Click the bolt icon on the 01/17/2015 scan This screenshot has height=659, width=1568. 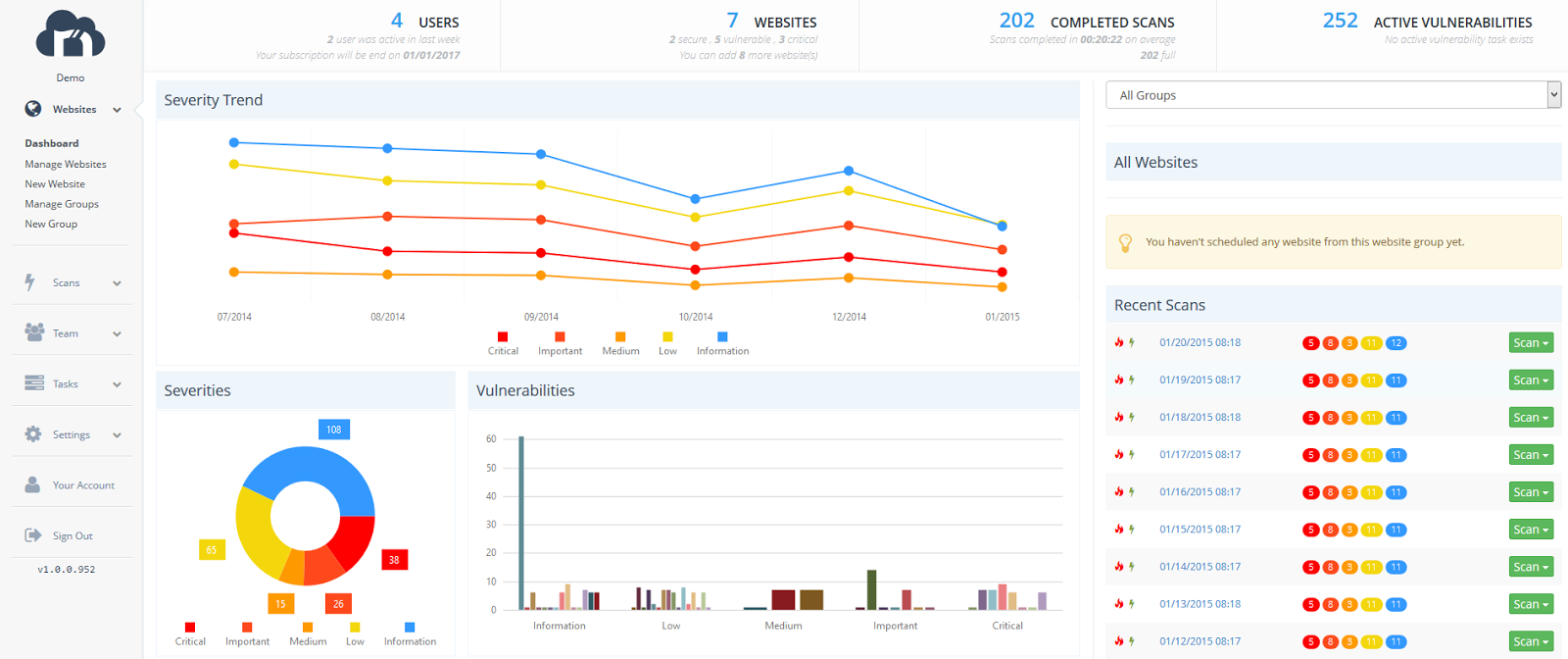point(1132,454)
